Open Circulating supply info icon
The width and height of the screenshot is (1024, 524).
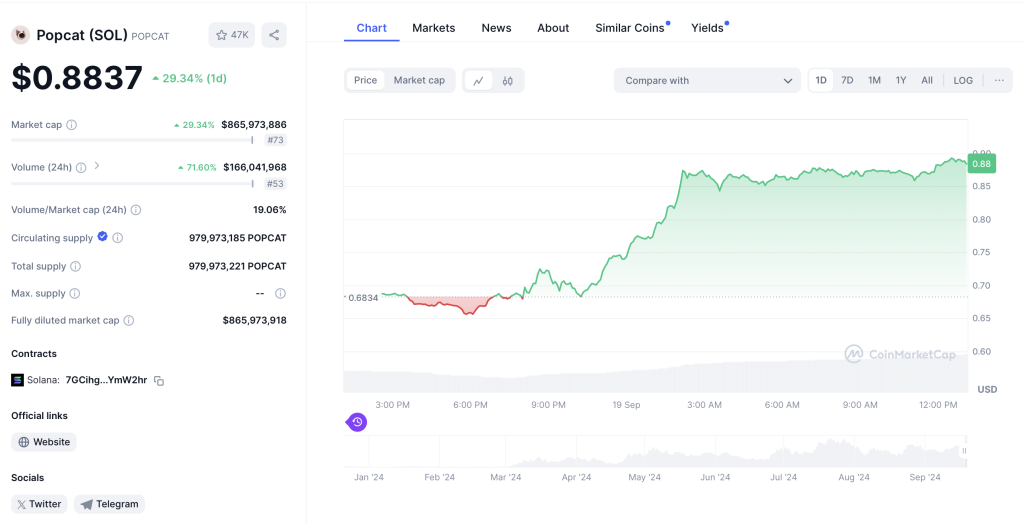[118, 238]
